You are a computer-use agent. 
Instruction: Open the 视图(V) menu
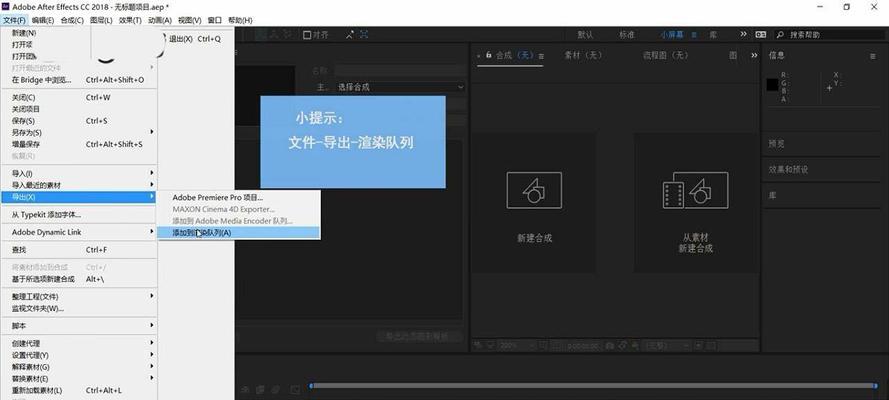189,20
